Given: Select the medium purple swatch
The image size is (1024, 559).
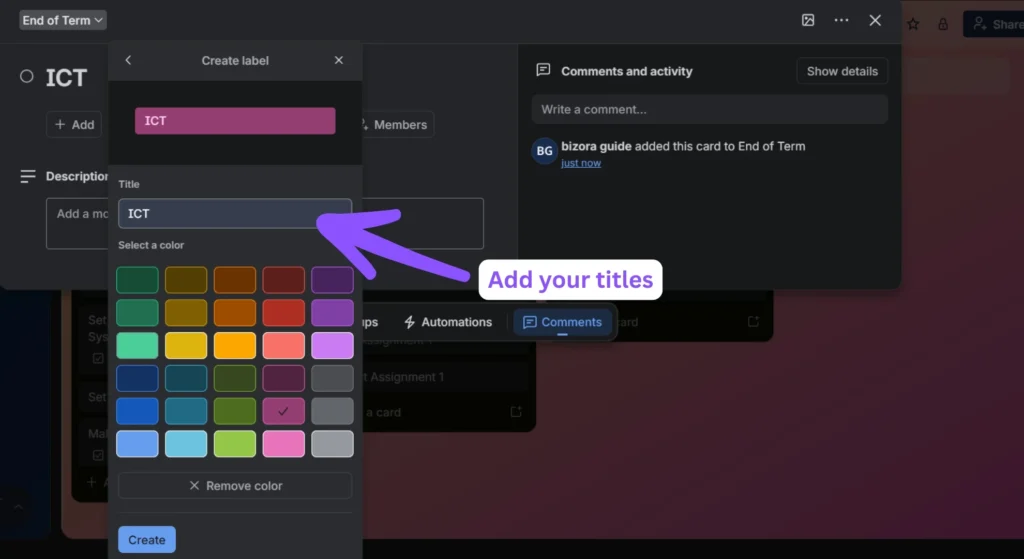Looking at the screenshot, I should coord(332,313).
